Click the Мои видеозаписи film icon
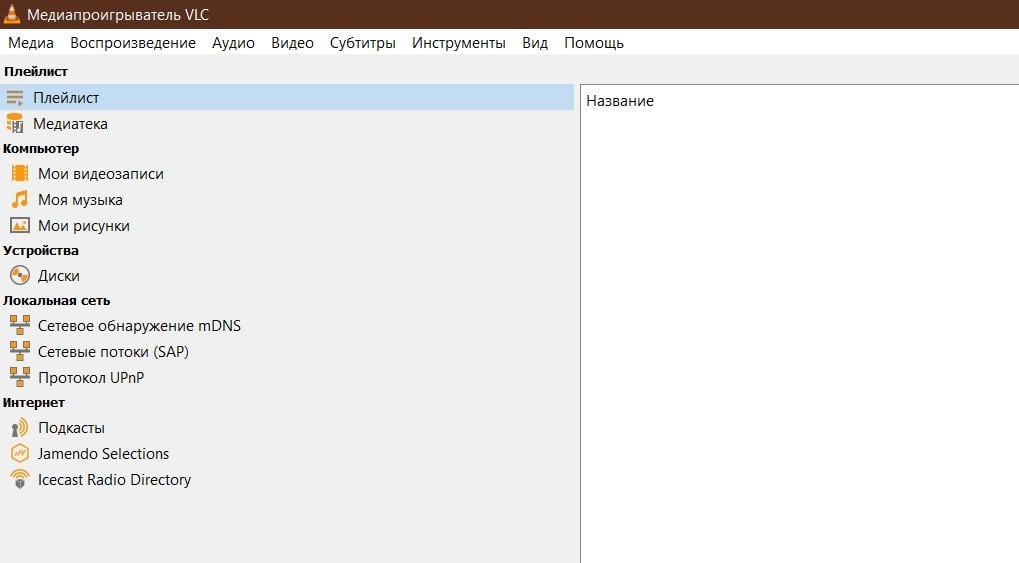Viewport: 1019px width, 563px height. point(19,174)
